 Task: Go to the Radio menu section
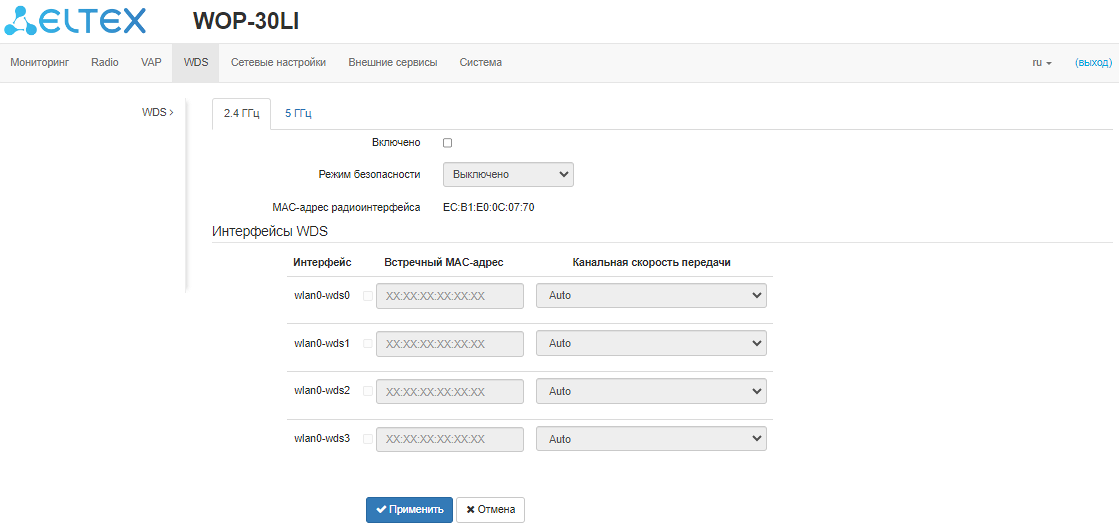click(x=105, y=62)
